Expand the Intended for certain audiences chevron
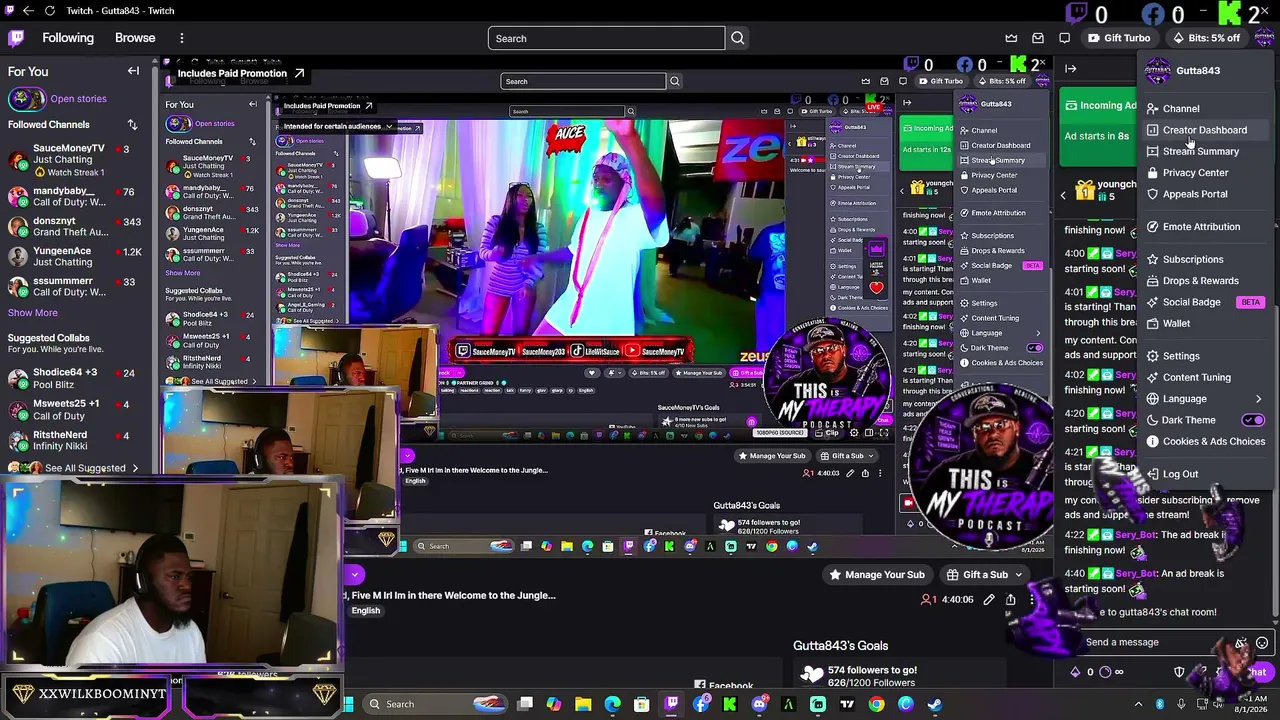The image size is (1280, 720). click(x=388, y=127)
